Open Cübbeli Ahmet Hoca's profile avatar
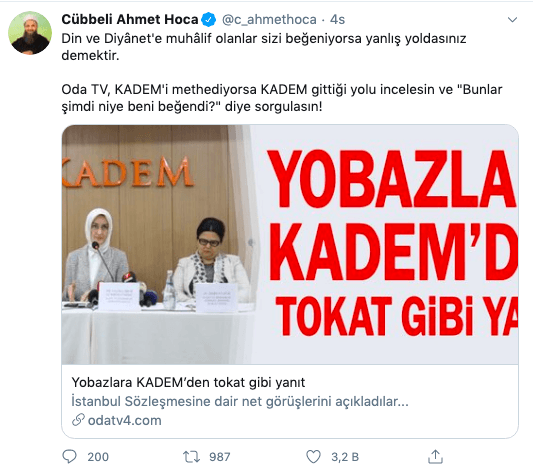The width and height of the screenshot is (533, 474). (30, 33)
